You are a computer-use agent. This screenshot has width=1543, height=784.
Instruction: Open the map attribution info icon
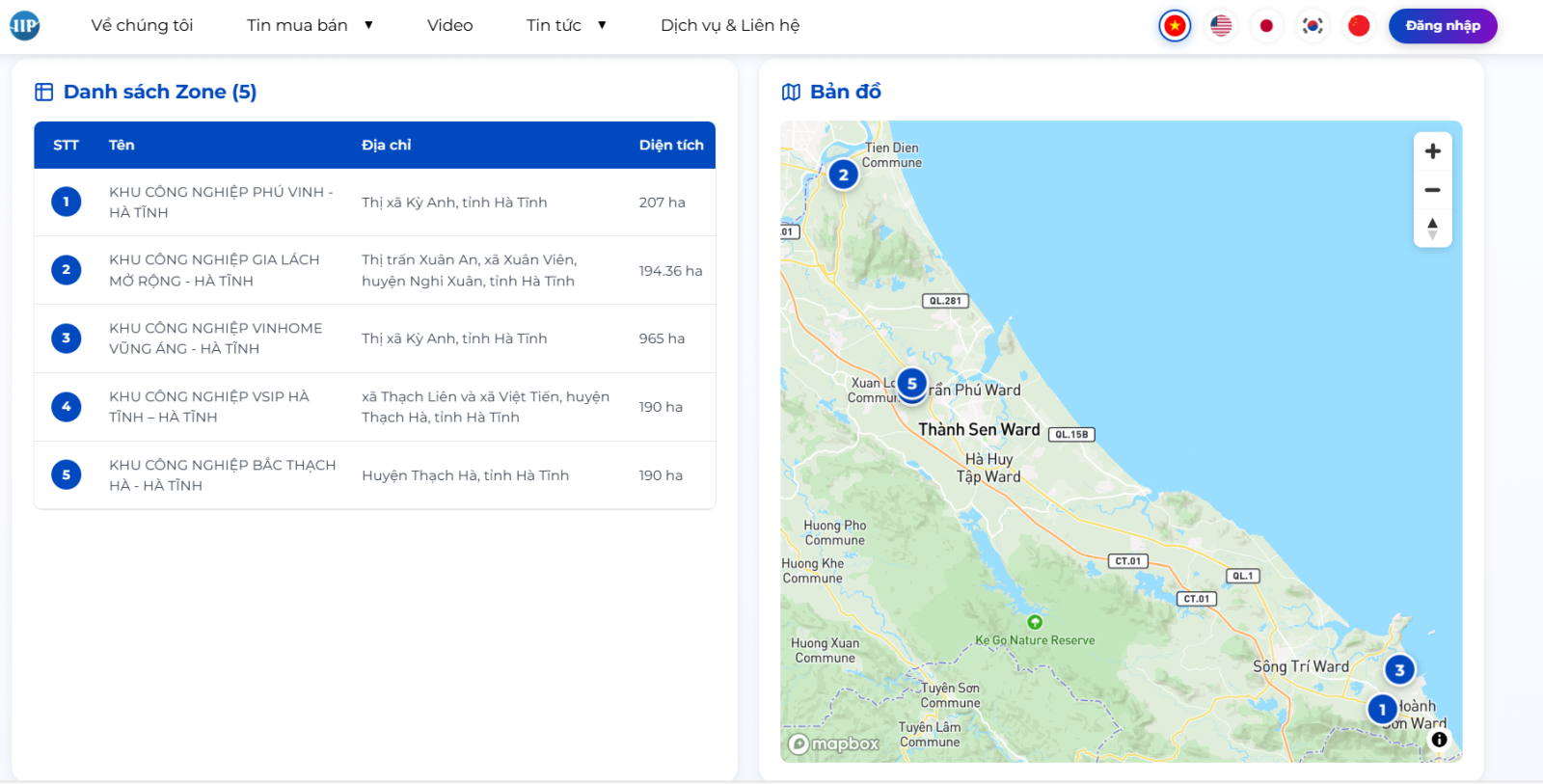click(x=1439, y=740)
